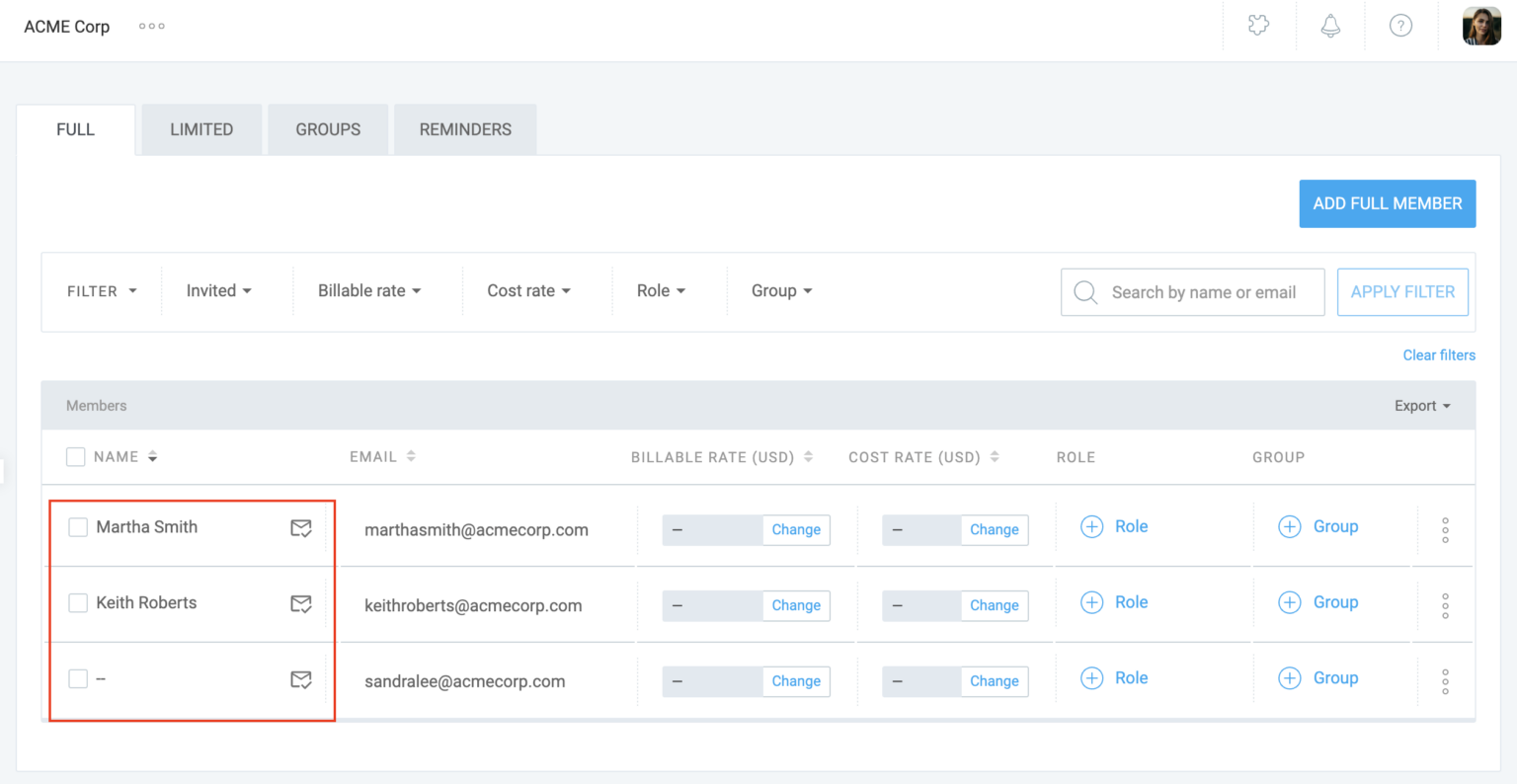Open the integrations puzzle icon

point(1258,26)
